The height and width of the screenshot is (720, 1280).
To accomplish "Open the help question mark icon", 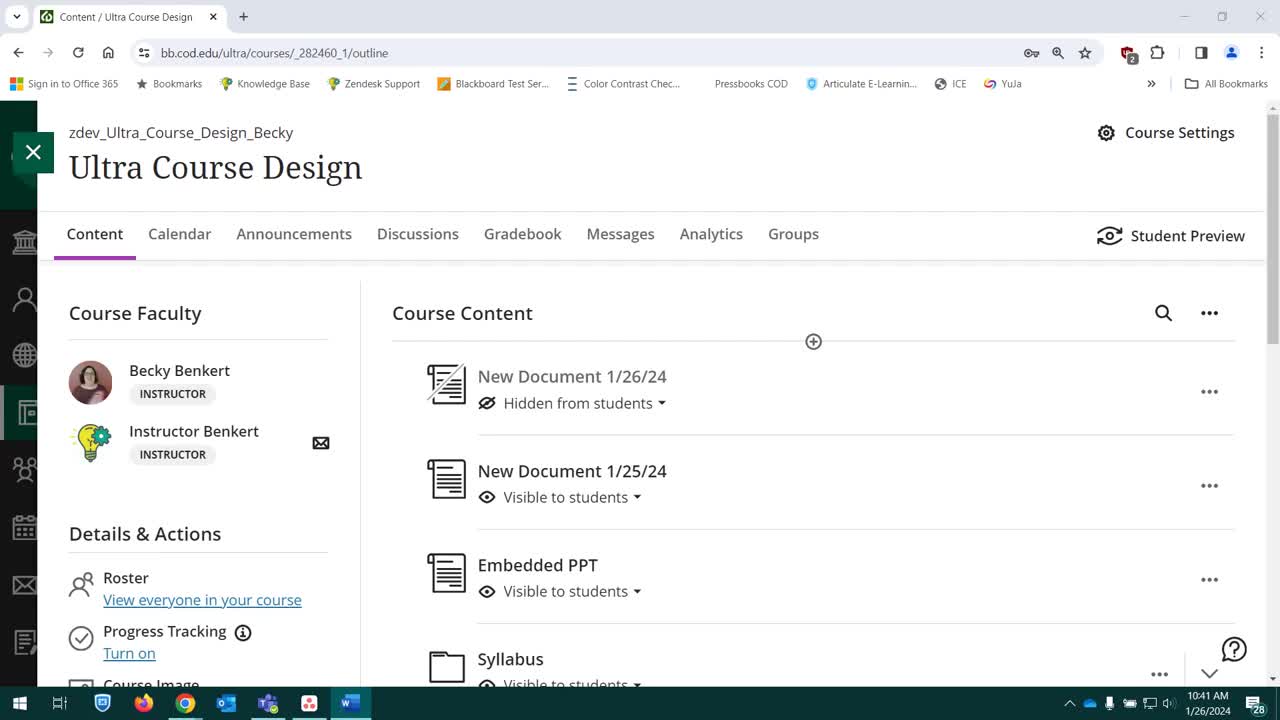I will pos(1234,650).
